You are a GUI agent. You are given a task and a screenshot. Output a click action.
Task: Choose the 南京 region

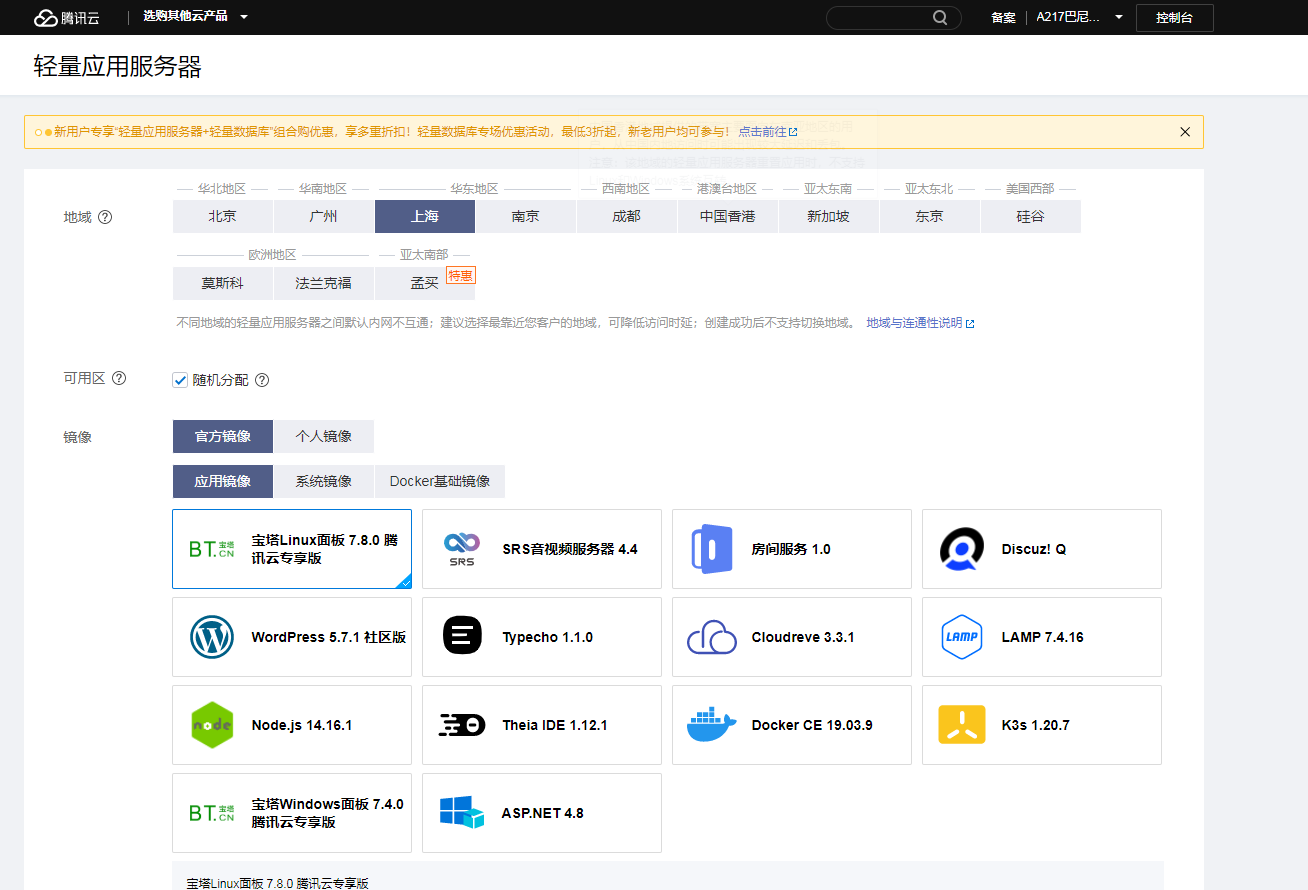pyautogui.click(x=526, y=216)
